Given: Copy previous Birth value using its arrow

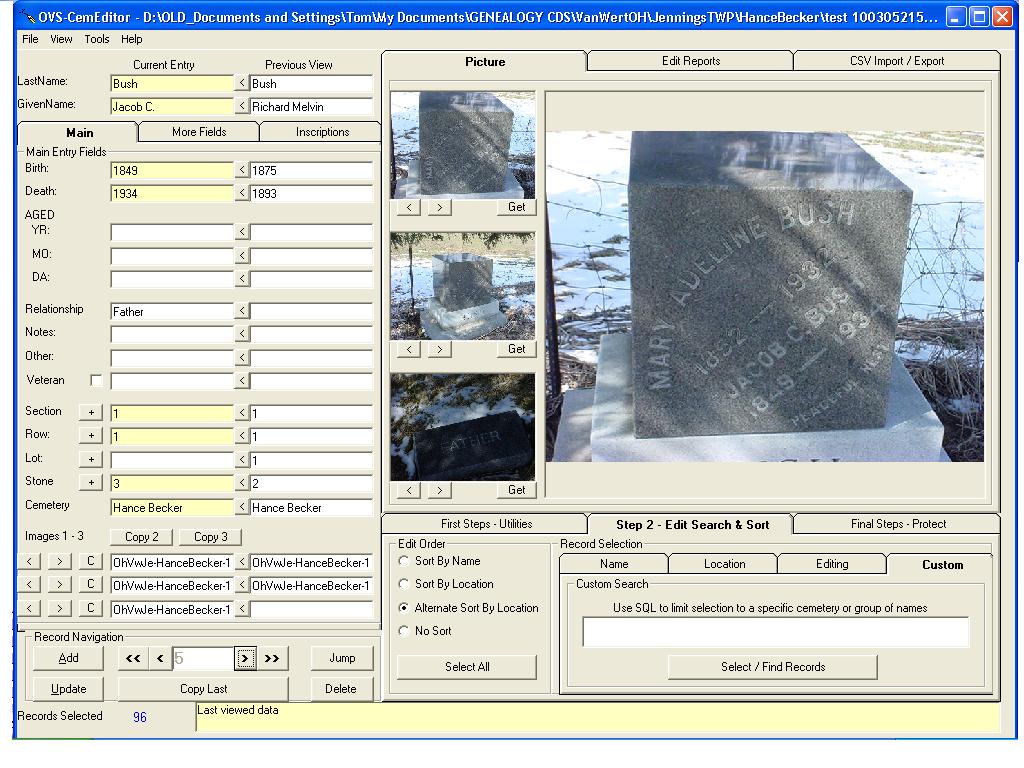Looking at the screenshot, I should point(242,170).
